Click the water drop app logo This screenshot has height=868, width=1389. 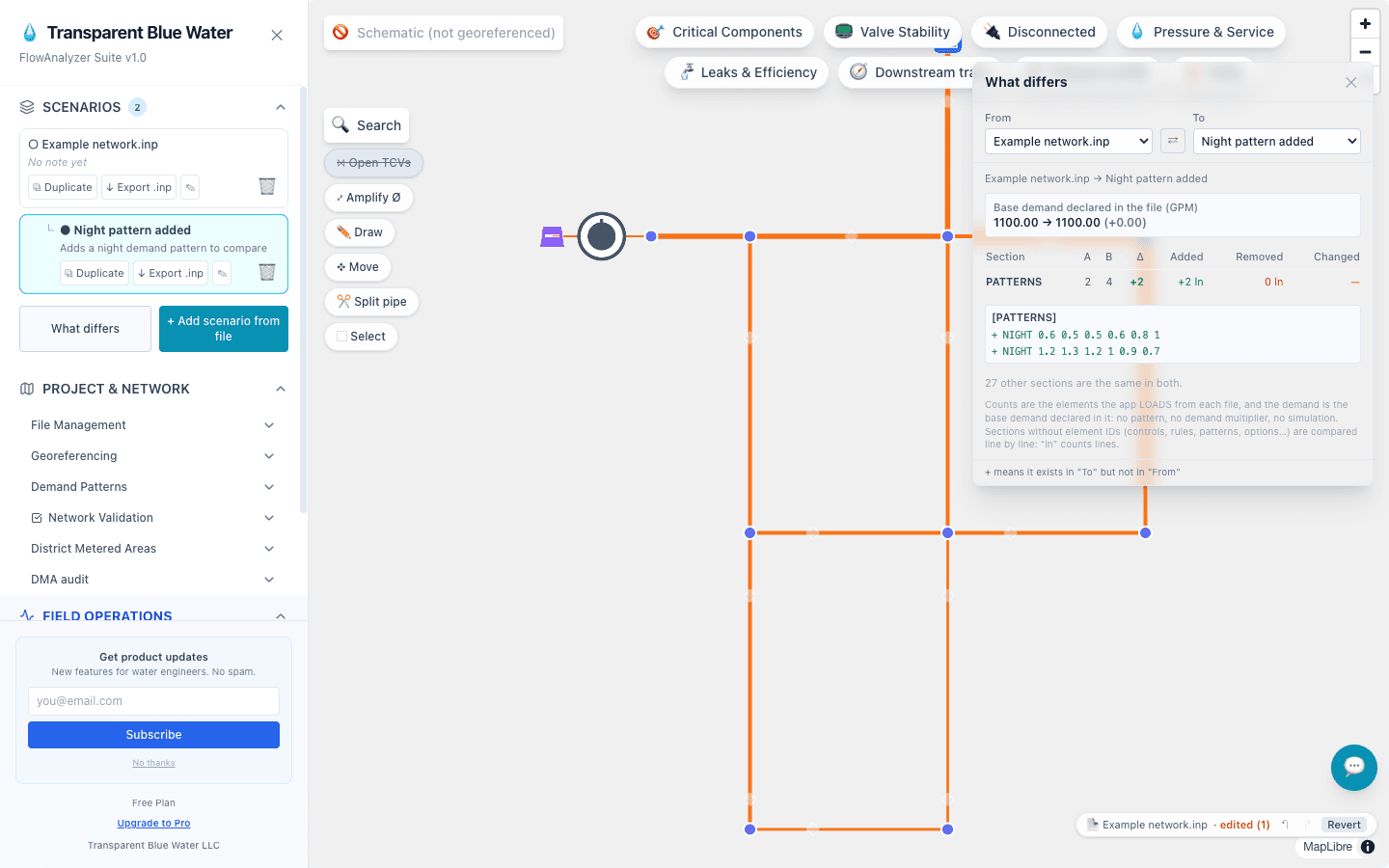coord(30,33)
